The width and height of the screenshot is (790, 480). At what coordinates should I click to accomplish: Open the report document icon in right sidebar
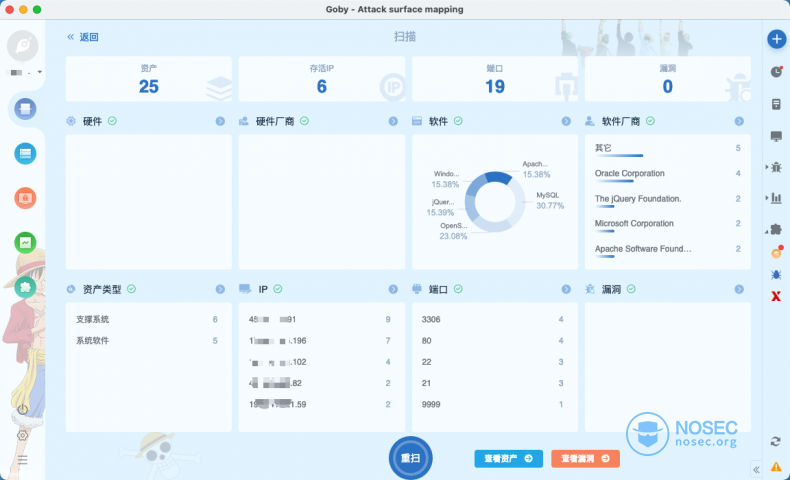[776, 104]
